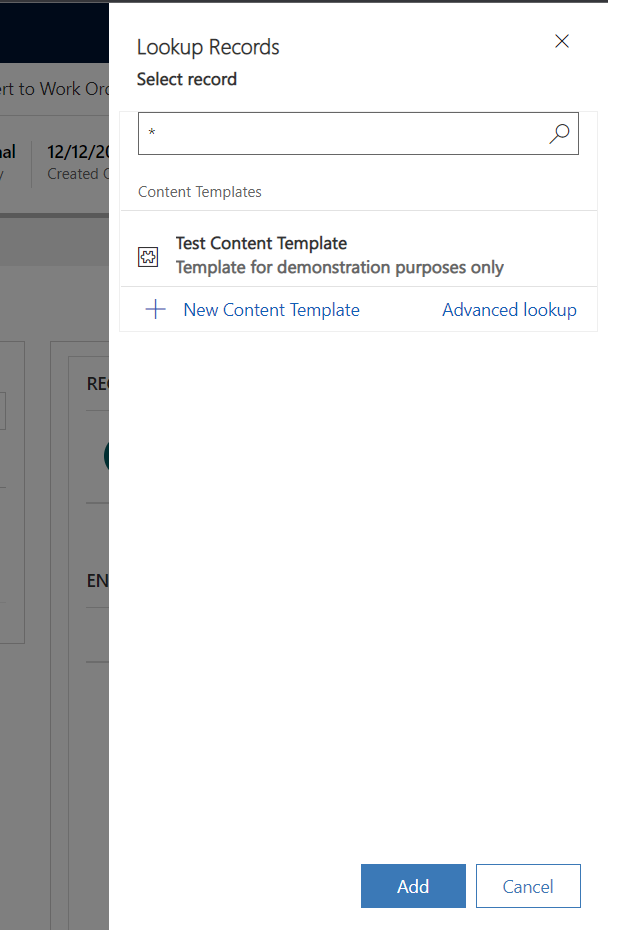
Task: Open the New Content Template link
Action: pos(271,310)
